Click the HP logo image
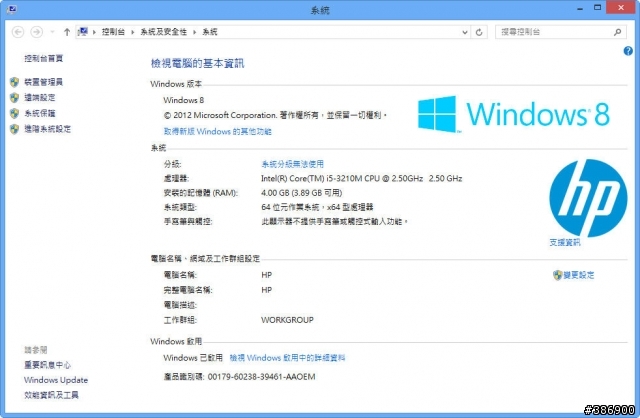 click(x=588, y=198)
